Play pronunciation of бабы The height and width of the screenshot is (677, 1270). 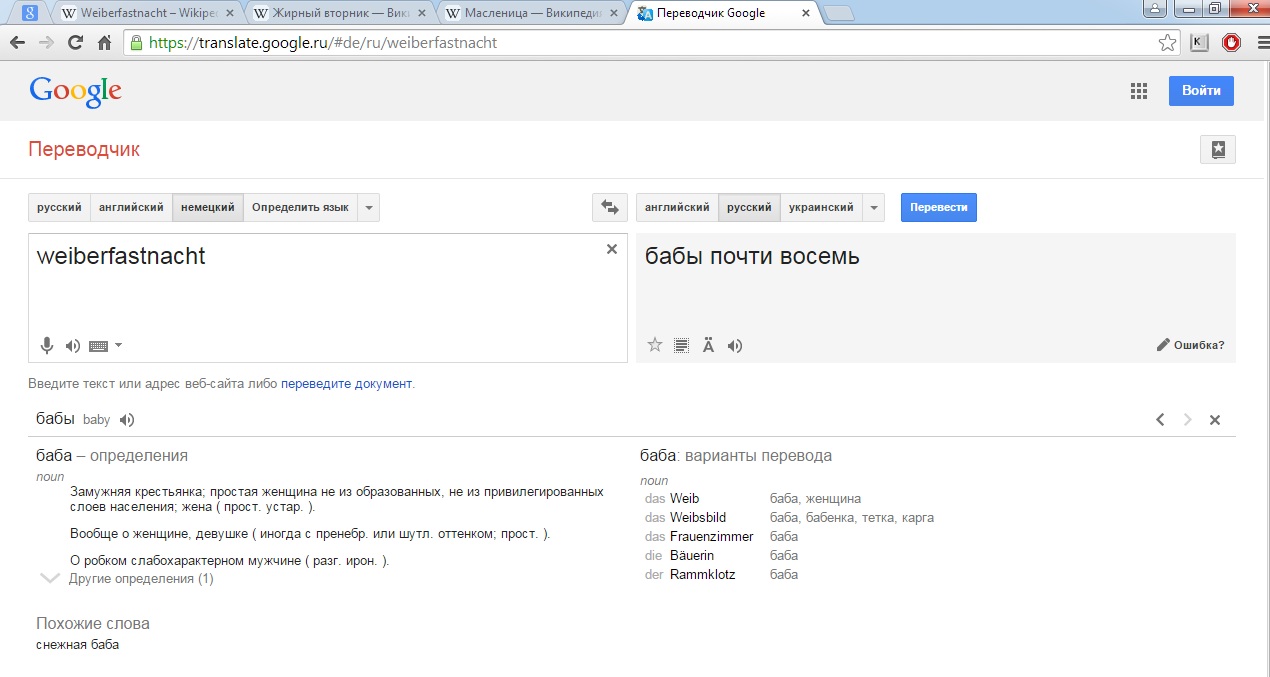click(126, 420)
